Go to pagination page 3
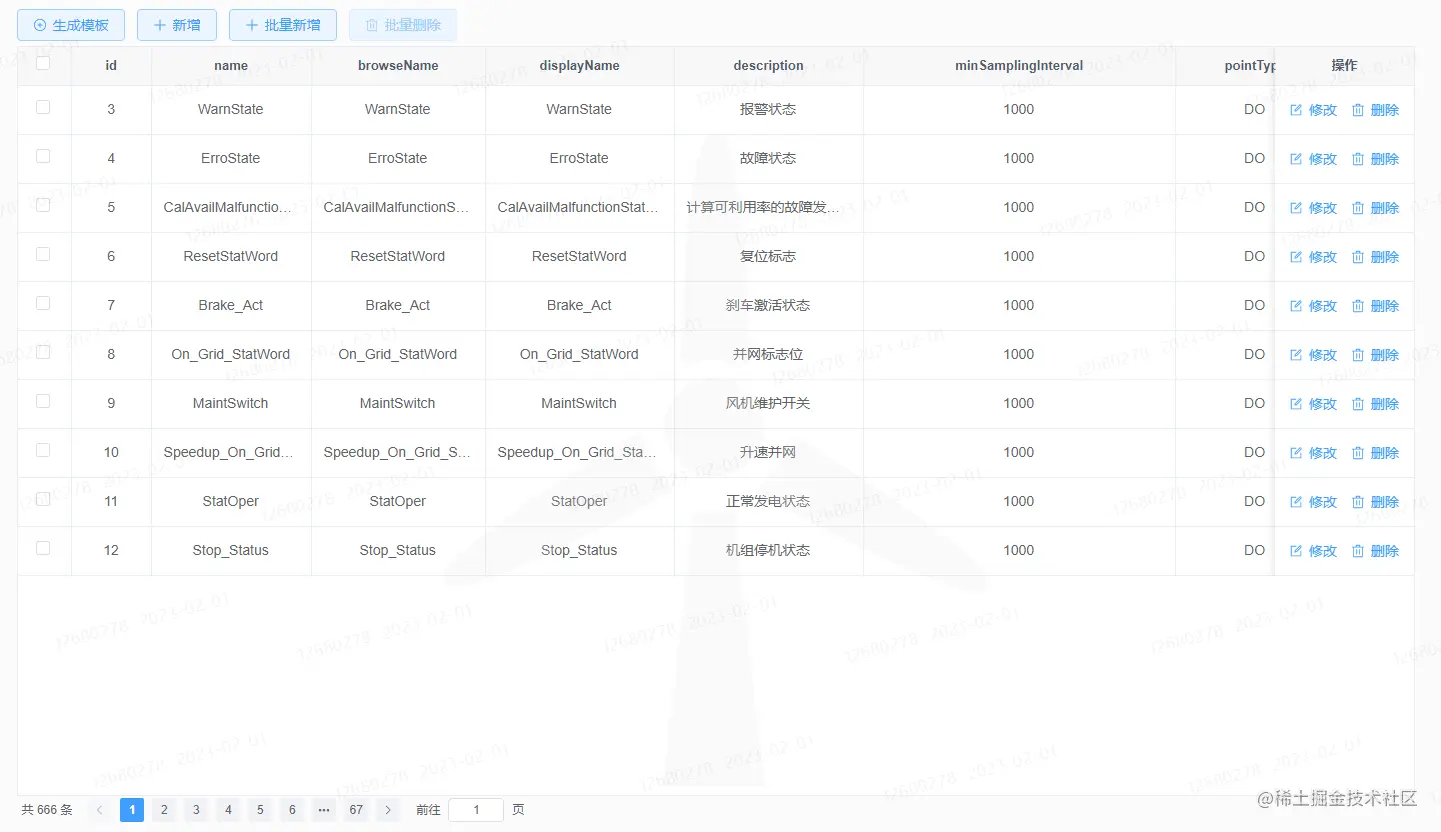1441x832 pixels. coord(196,810)
